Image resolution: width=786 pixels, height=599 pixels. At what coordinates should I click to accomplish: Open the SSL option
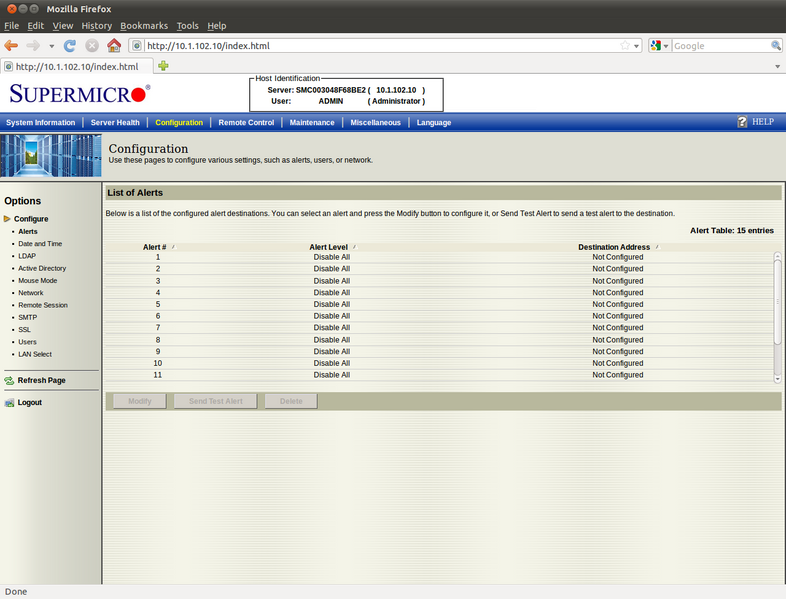point(25,329)
